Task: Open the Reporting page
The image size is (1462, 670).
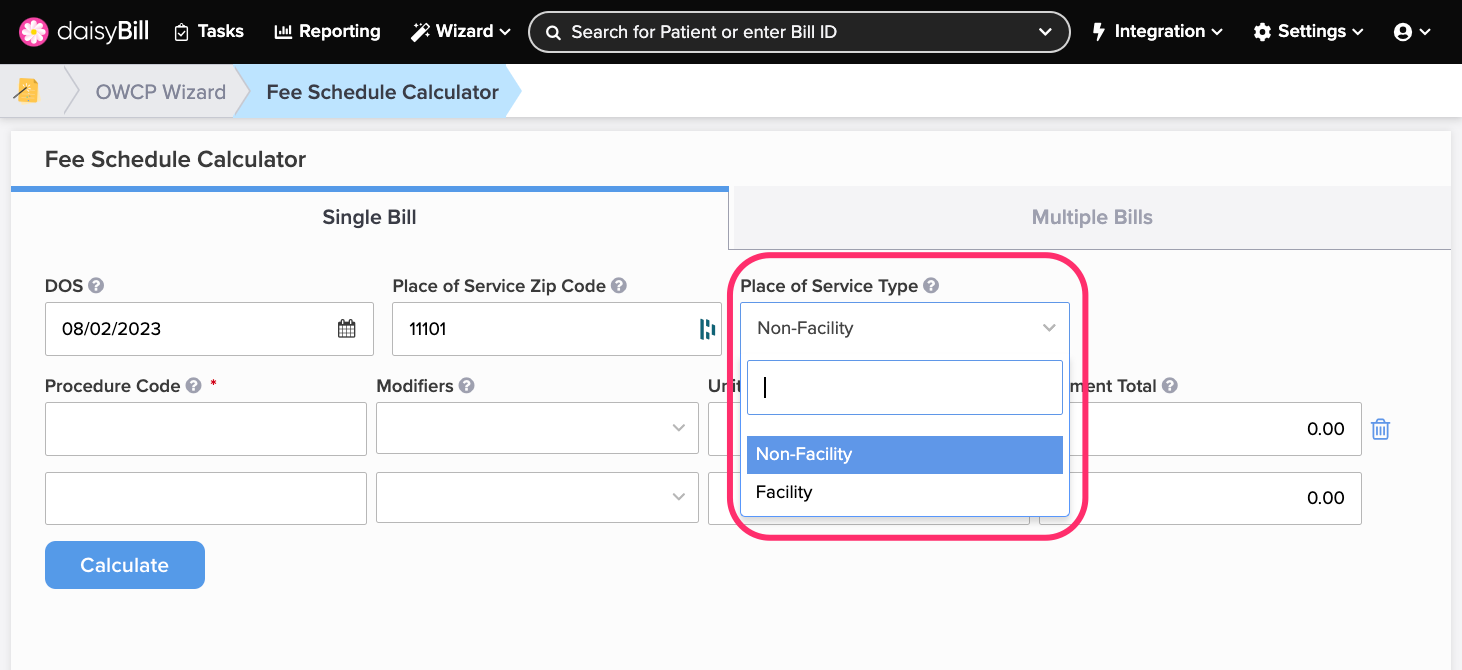Action: (327, 32)
